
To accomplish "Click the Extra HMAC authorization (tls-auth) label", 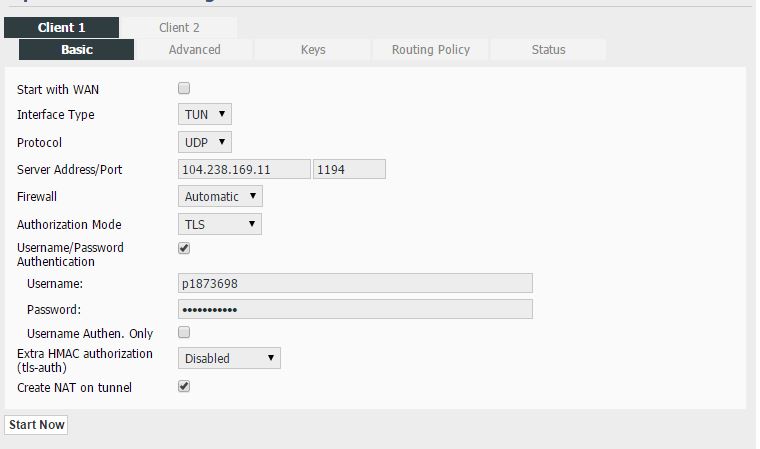I will pos(85,361).
